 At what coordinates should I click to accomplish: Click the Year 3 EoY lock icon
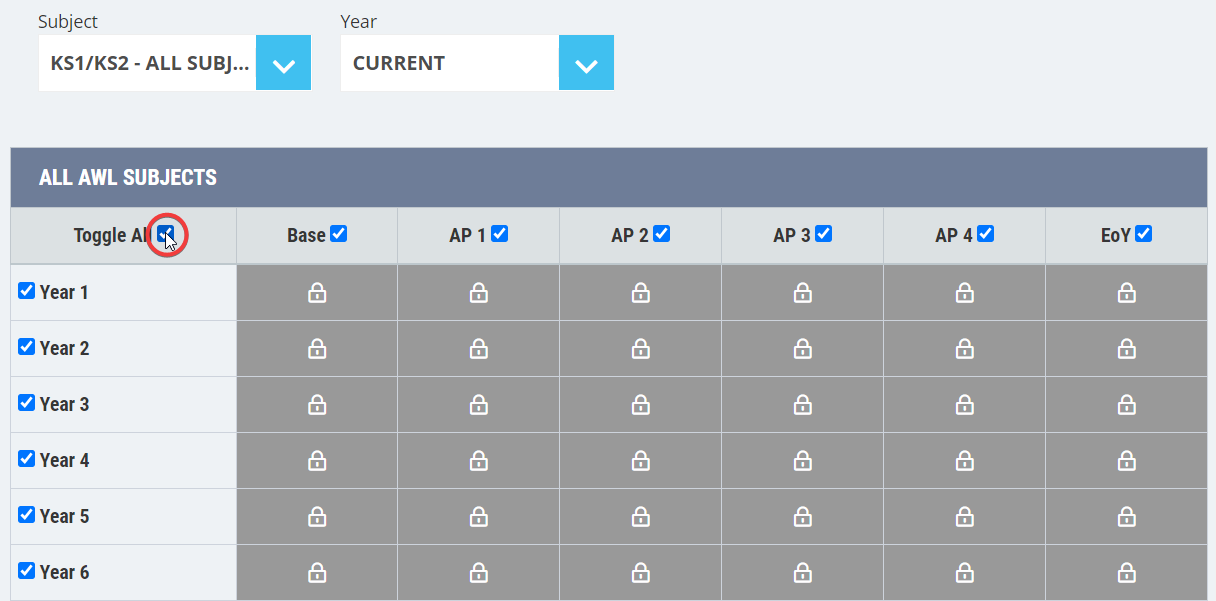pyautogui.click(x=1127, y=404)
